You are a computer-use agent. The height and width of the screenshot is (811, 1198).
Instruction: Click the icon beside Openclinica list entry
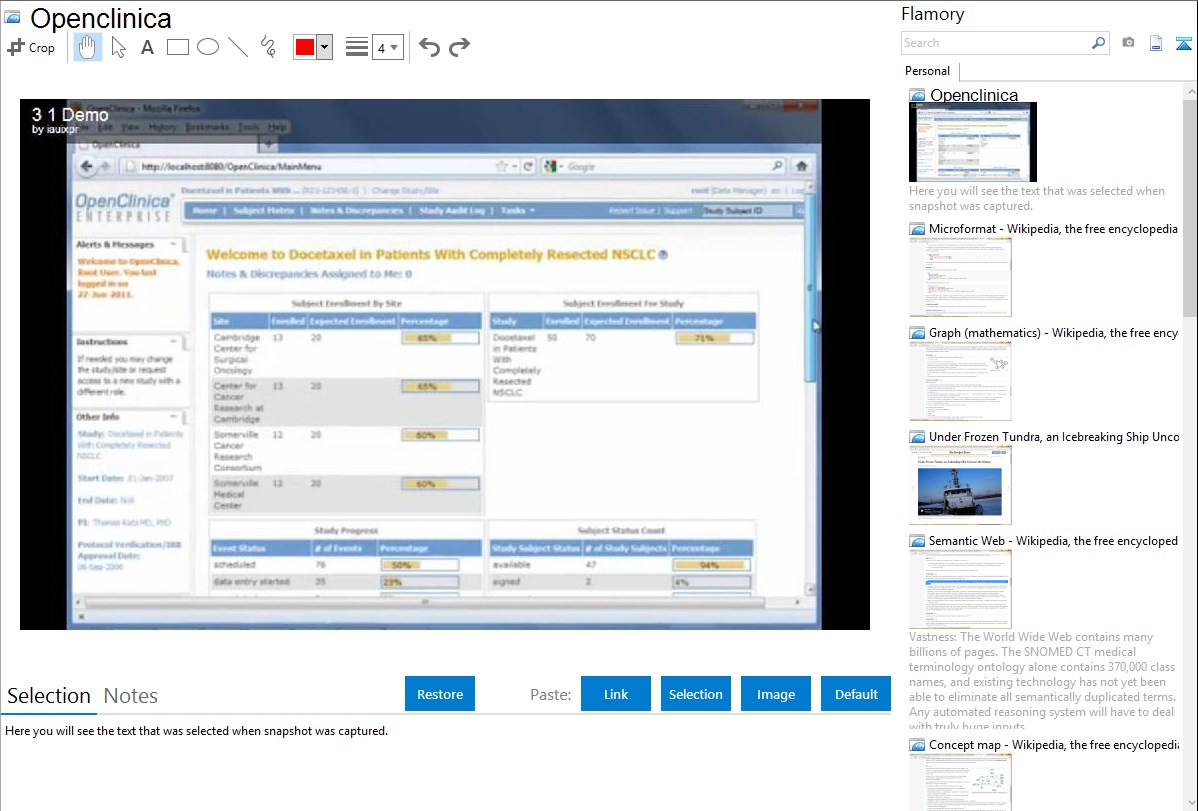coord(918,95)
